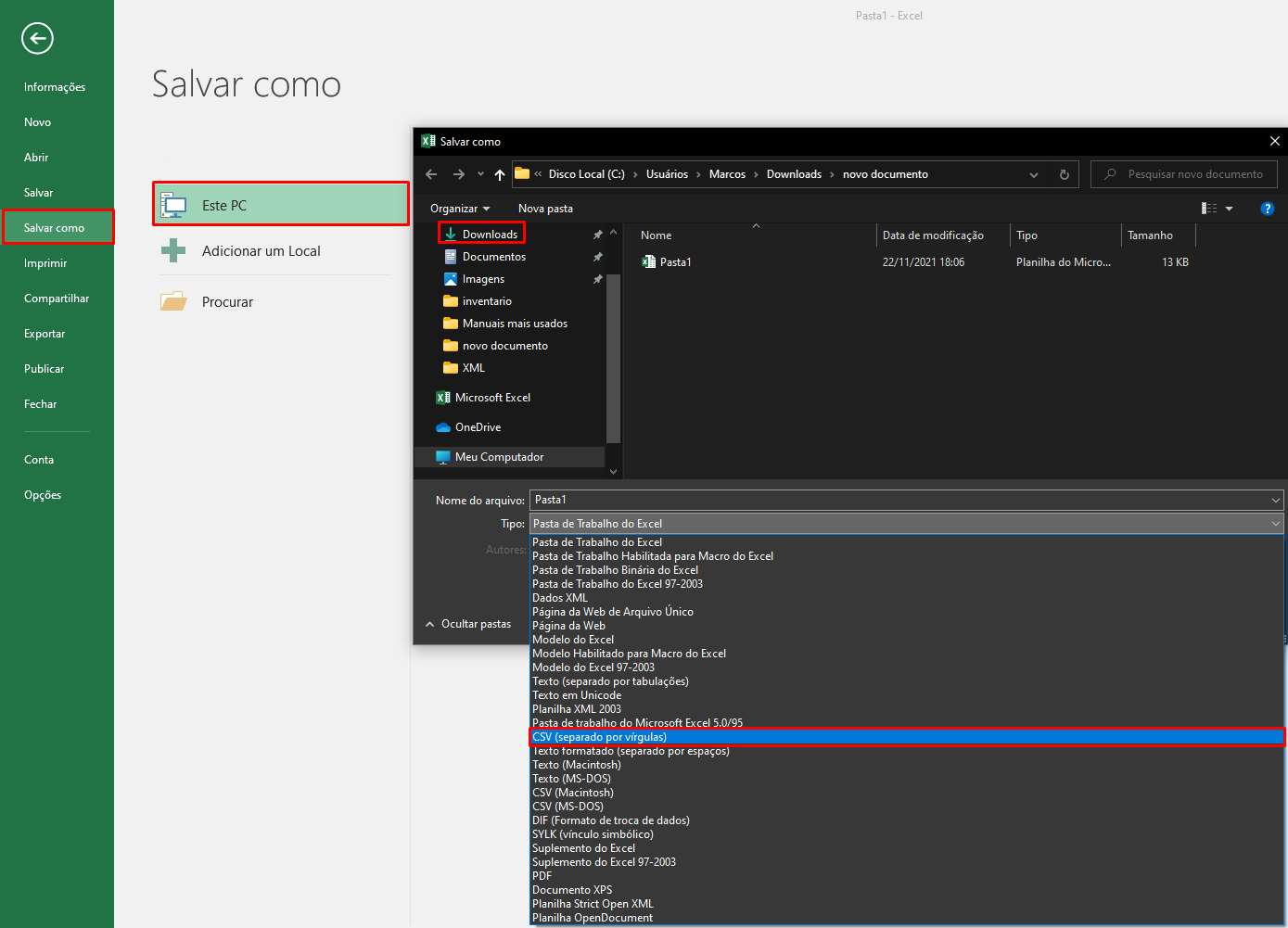The width and height of the screenshot is (1288, 928).
Task: Select Planilha OpenDocument file type
Action: 907,918
